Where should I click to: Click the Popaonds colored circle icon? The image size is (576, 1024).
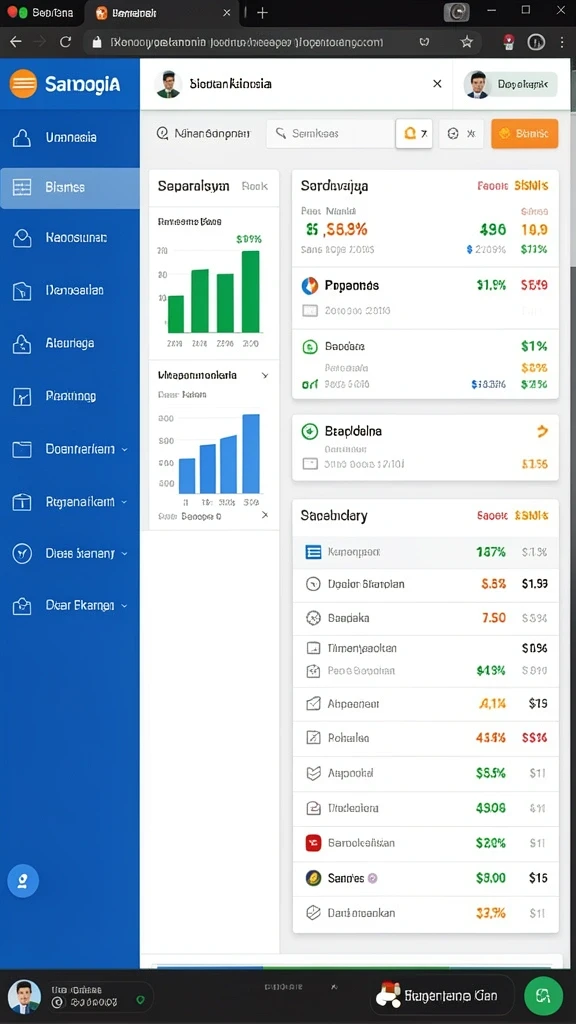[x=310, y=285]
